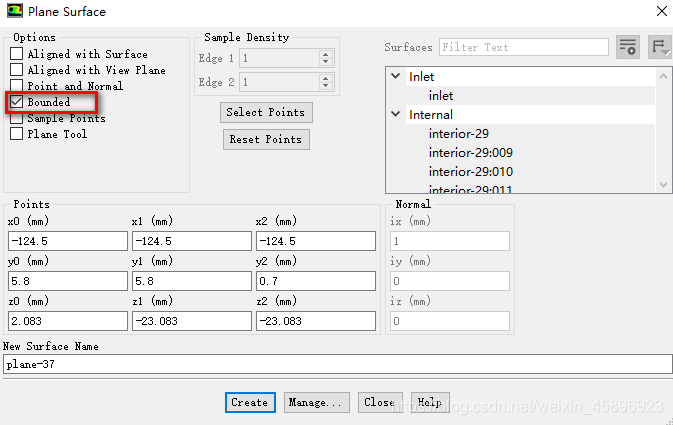Click the Create button
Screen dimensions: 673x425
pyautogui.click(x=249, y=402)
